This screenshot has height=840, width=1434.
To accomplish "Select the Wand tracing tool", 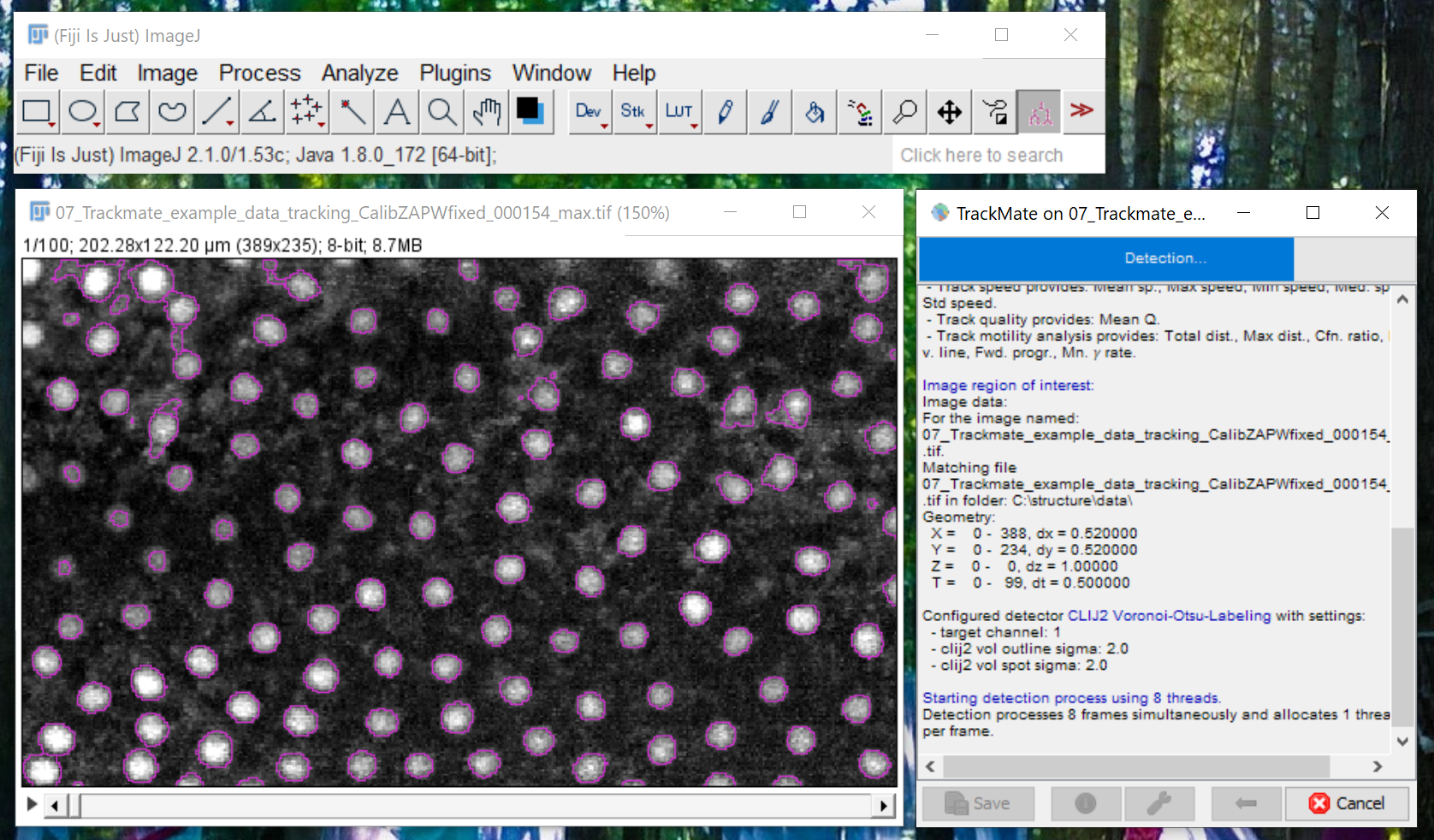I will [x=351, y=112].
